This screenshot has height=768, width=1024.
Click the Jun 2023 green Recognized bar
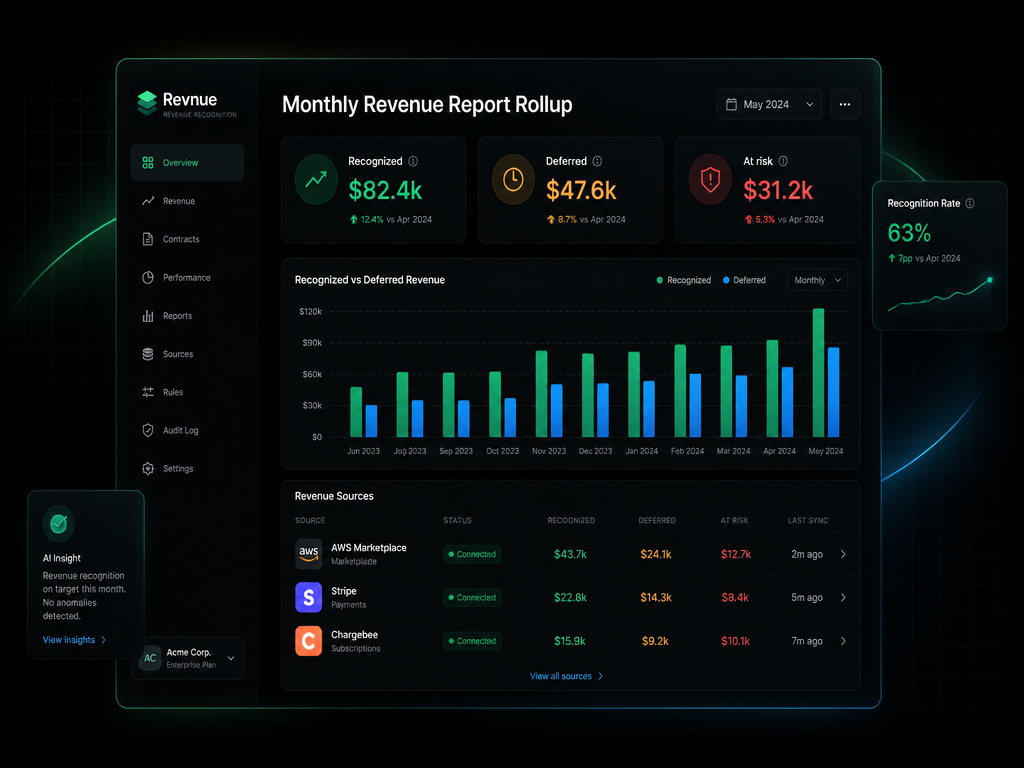(356, 412)
